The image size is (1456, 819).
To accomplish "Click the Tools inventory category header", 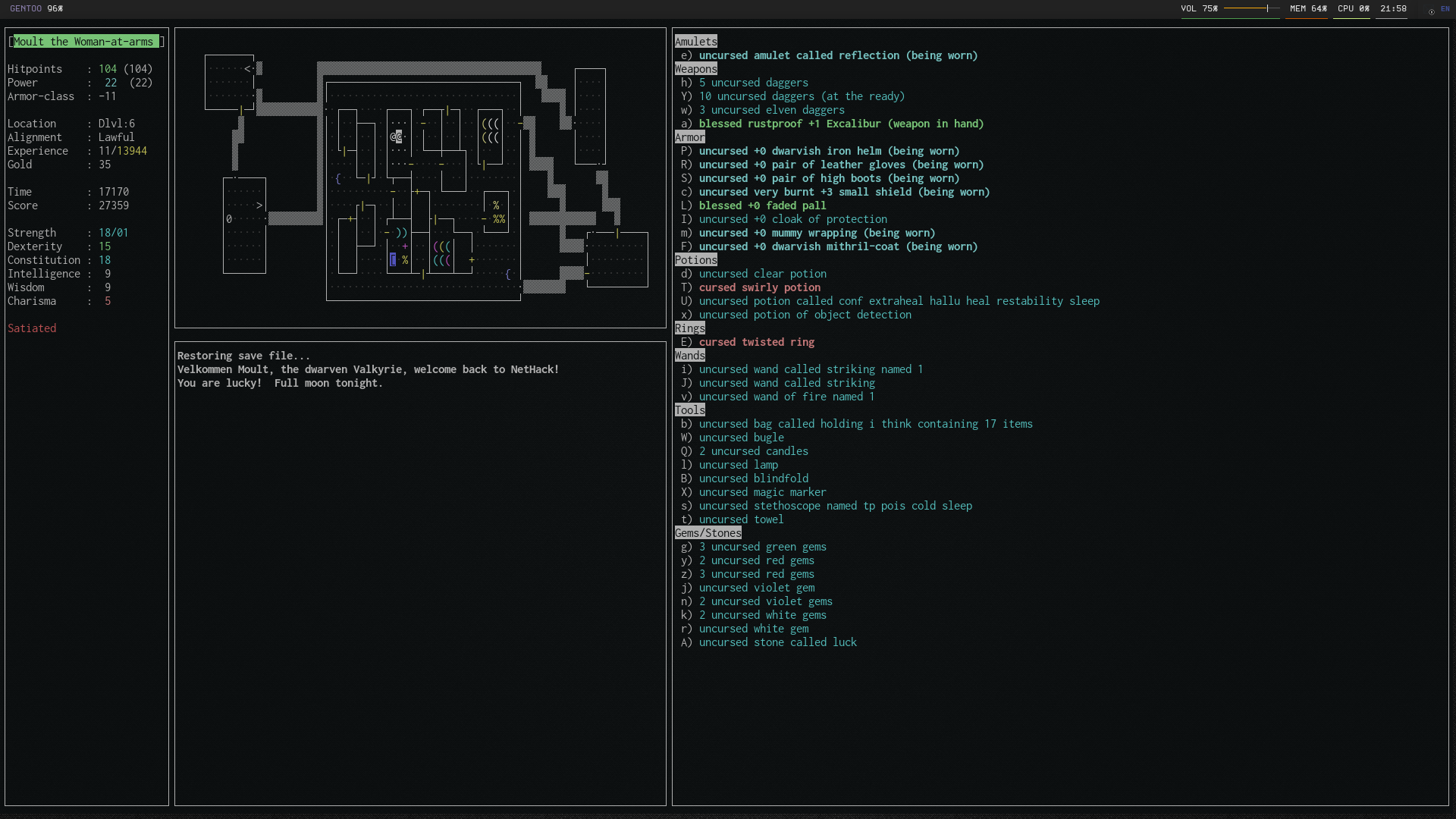I will (689, 410).
